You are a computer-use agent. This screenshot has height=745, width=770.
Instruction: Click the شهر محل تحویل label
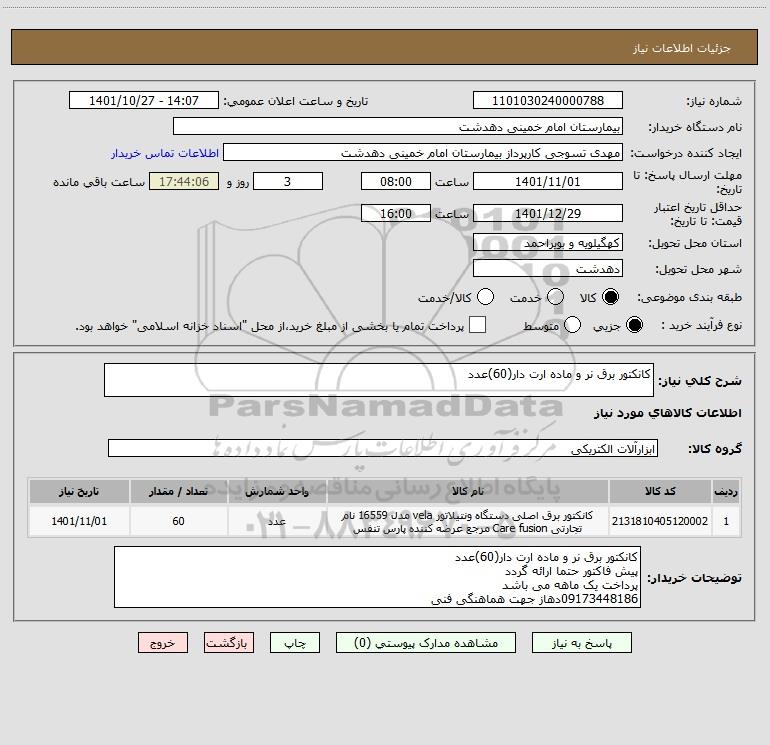point(699,269)
